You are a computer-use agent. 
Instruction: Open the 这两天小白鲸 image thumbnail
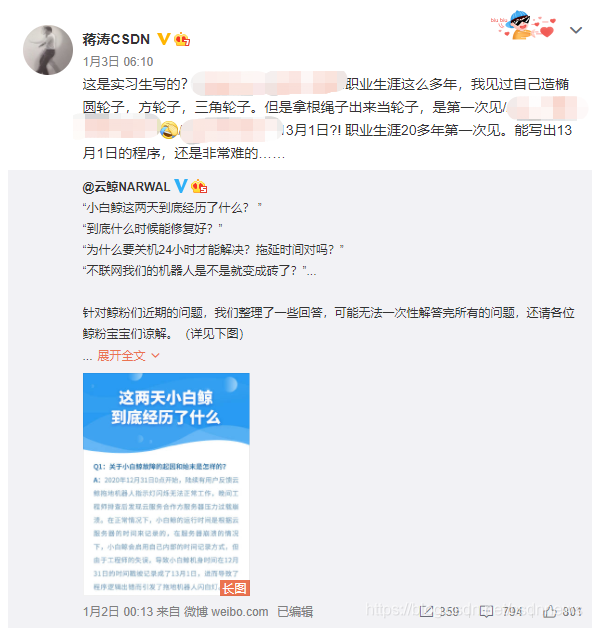tap(166, 484)
